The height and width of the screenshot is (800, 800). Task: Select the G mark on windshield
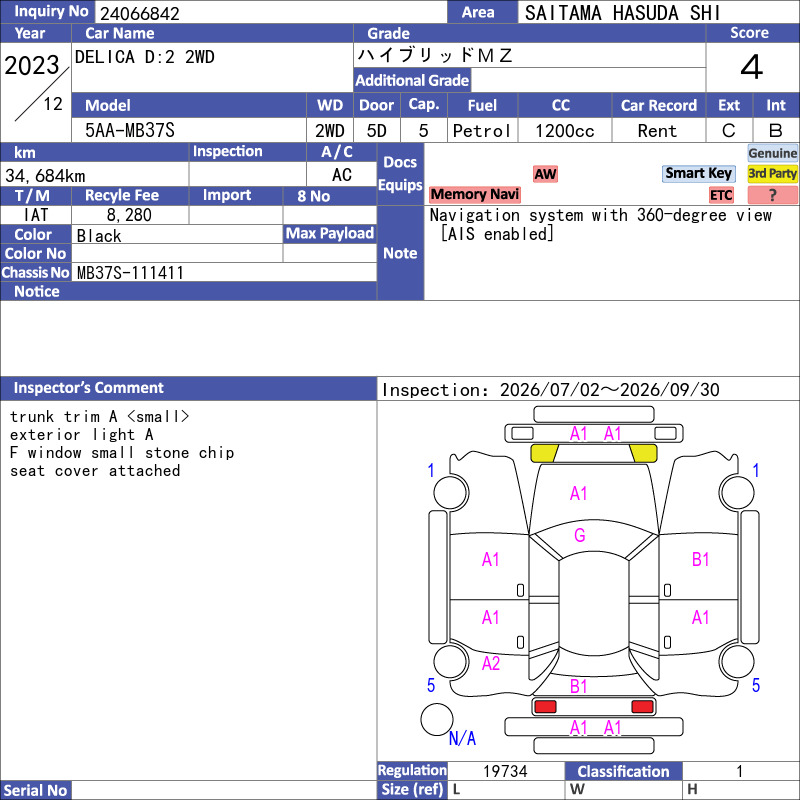pyautogui.click(x=579, y=535)
